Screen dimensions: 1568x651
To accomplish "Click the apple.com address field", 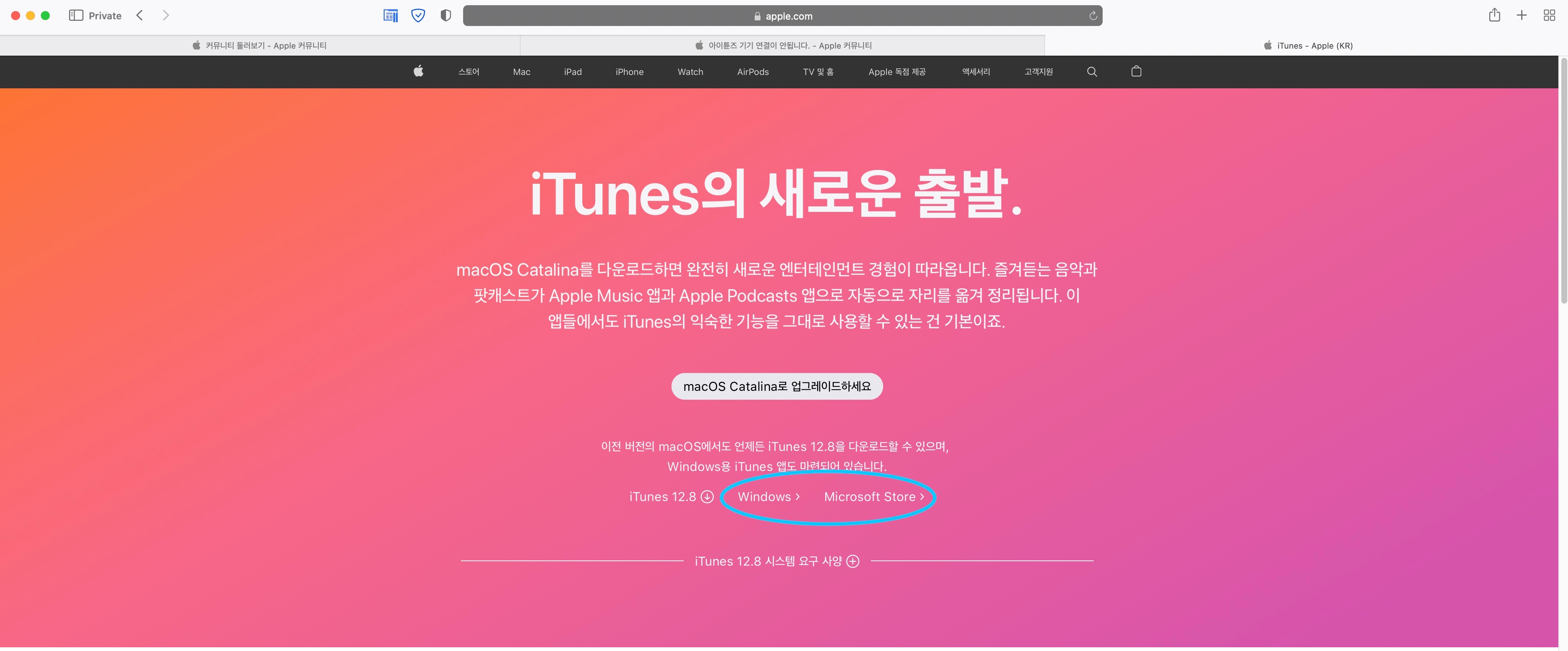I will pyautogui.click(x=782, y=16).
